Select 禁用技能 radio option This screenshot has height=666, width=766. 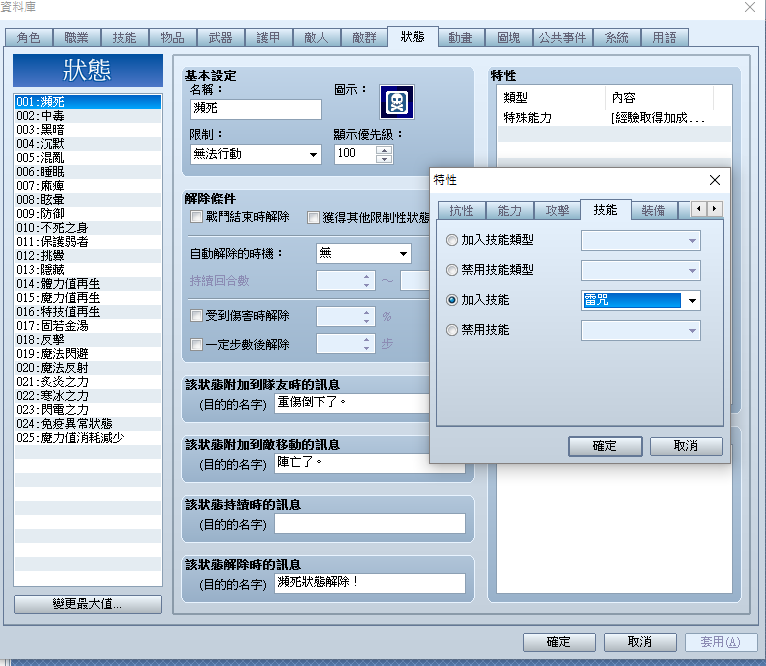click(x=452, y=330)
